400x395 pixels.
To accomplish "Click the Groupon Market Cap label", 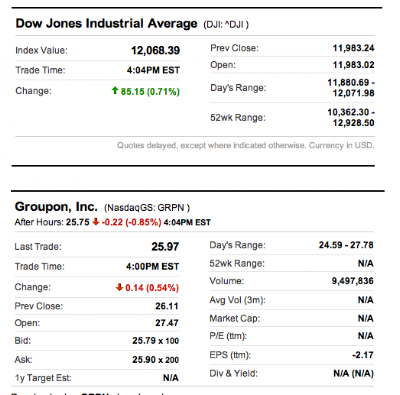I will click(235, 319).
